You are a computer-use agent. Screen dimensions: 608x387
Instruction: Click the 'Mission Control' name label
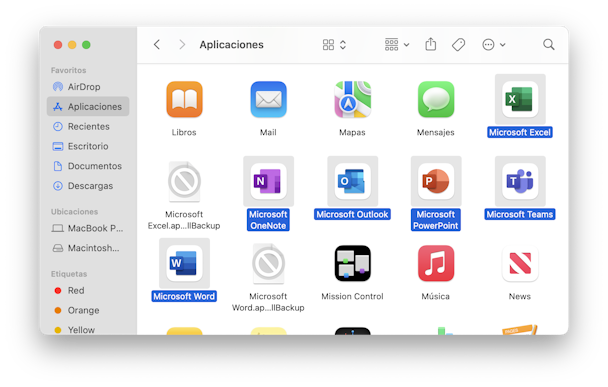pyautogui.click(x=352, y=296)
